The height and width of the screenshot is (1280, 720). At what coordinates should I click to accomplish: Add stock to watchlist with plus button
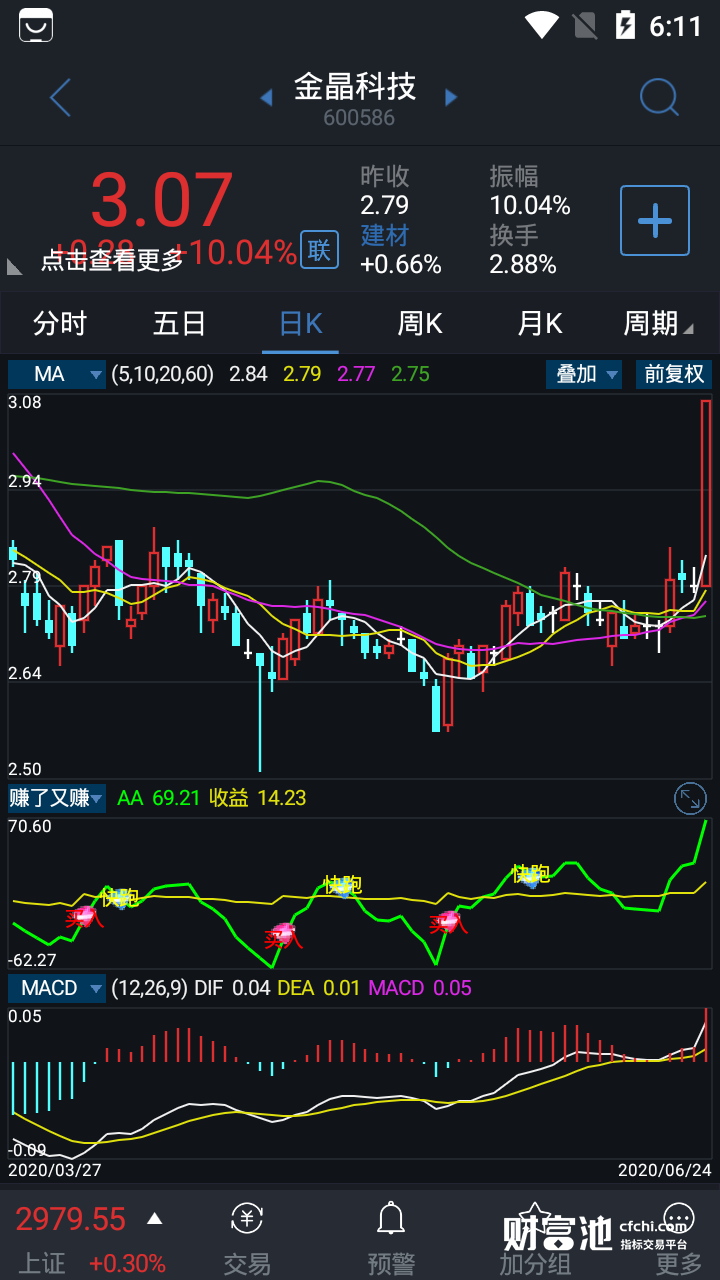coord(655,220)
